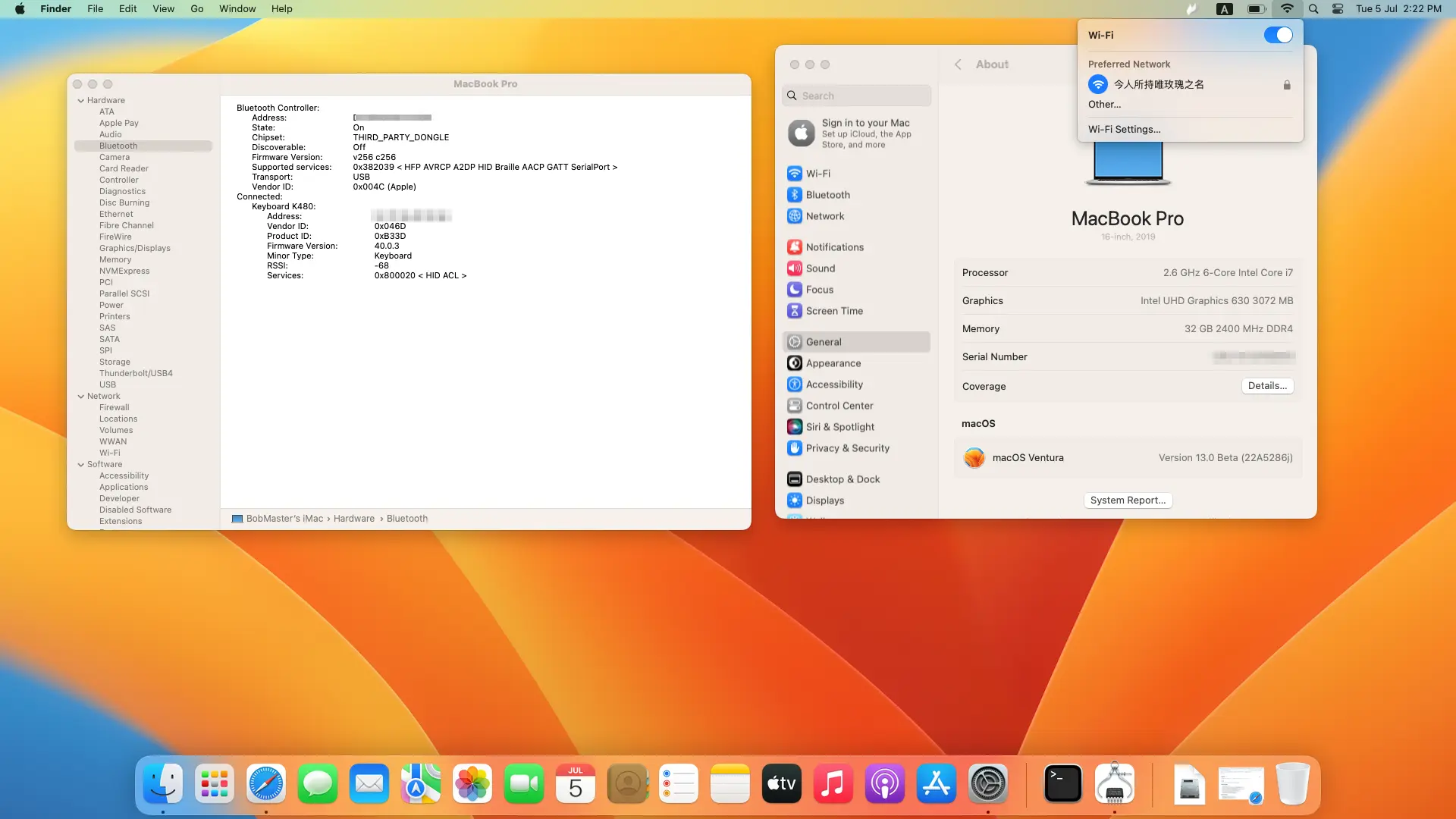Image resolution: width=1456 pixels, height=819 pixels.
Task: Collapse the Hardware section in System Report
Action: pos(81,100)
